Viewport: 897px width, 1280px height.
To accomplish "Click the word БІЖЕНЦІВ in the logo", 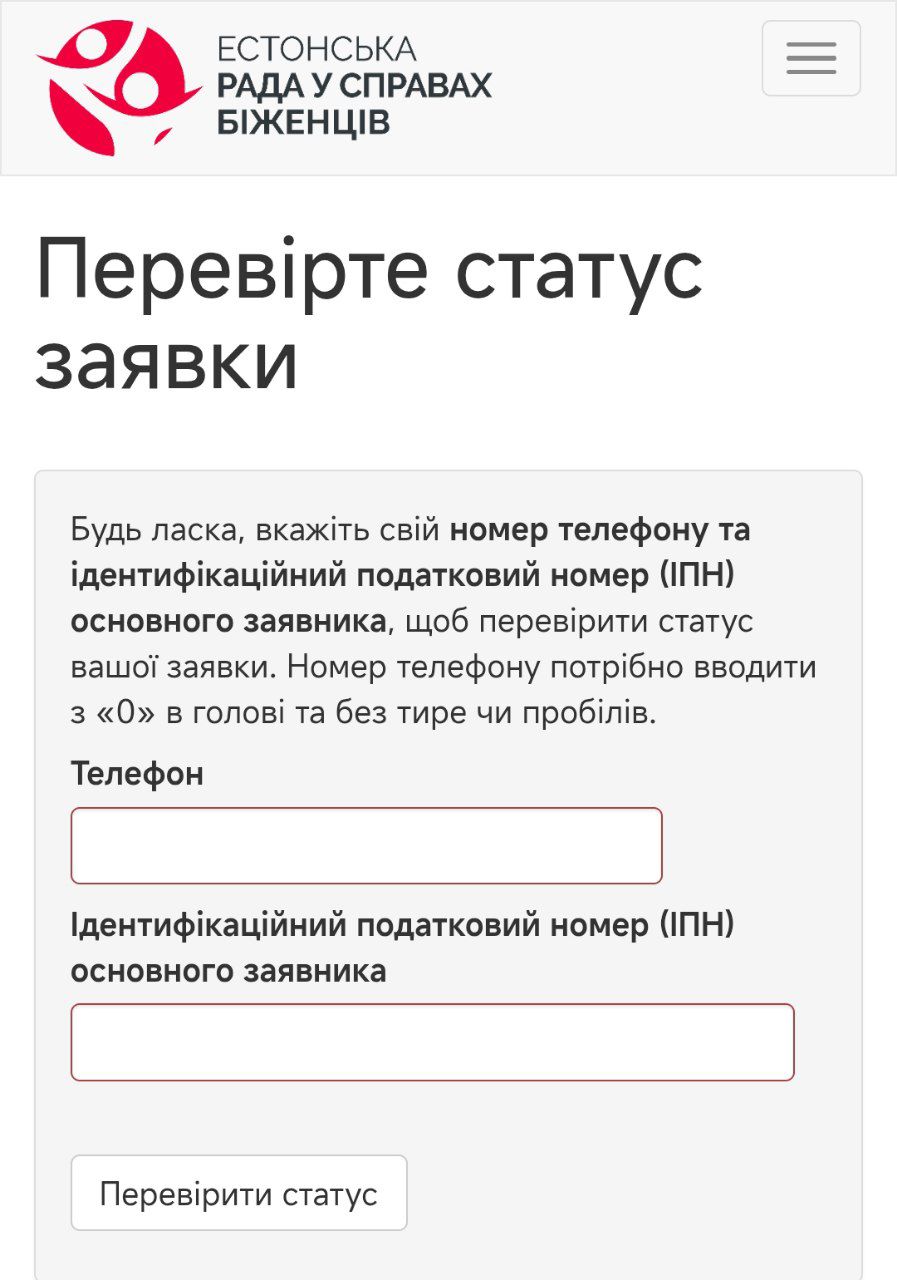I will (x=303, y=122).
